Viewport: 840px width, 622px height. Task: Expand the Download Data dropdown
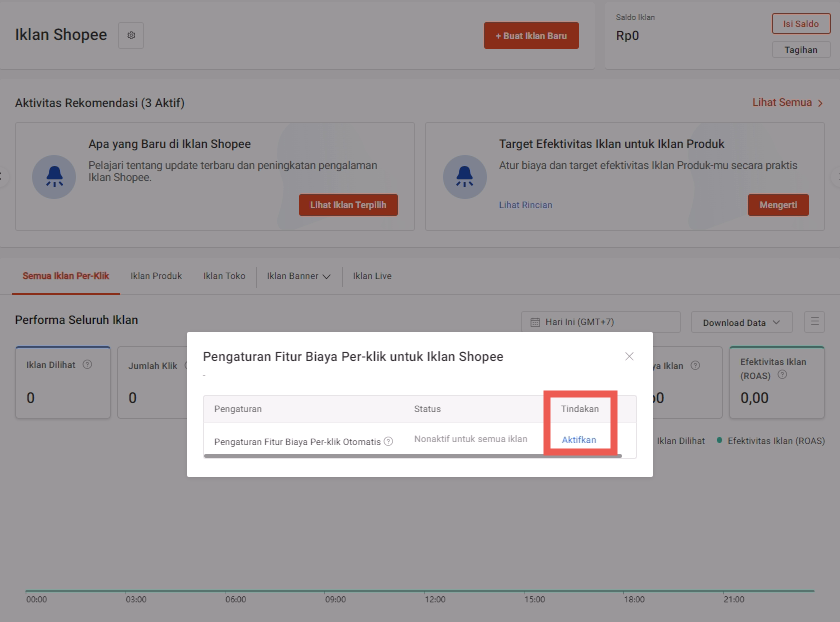[741, 322]
